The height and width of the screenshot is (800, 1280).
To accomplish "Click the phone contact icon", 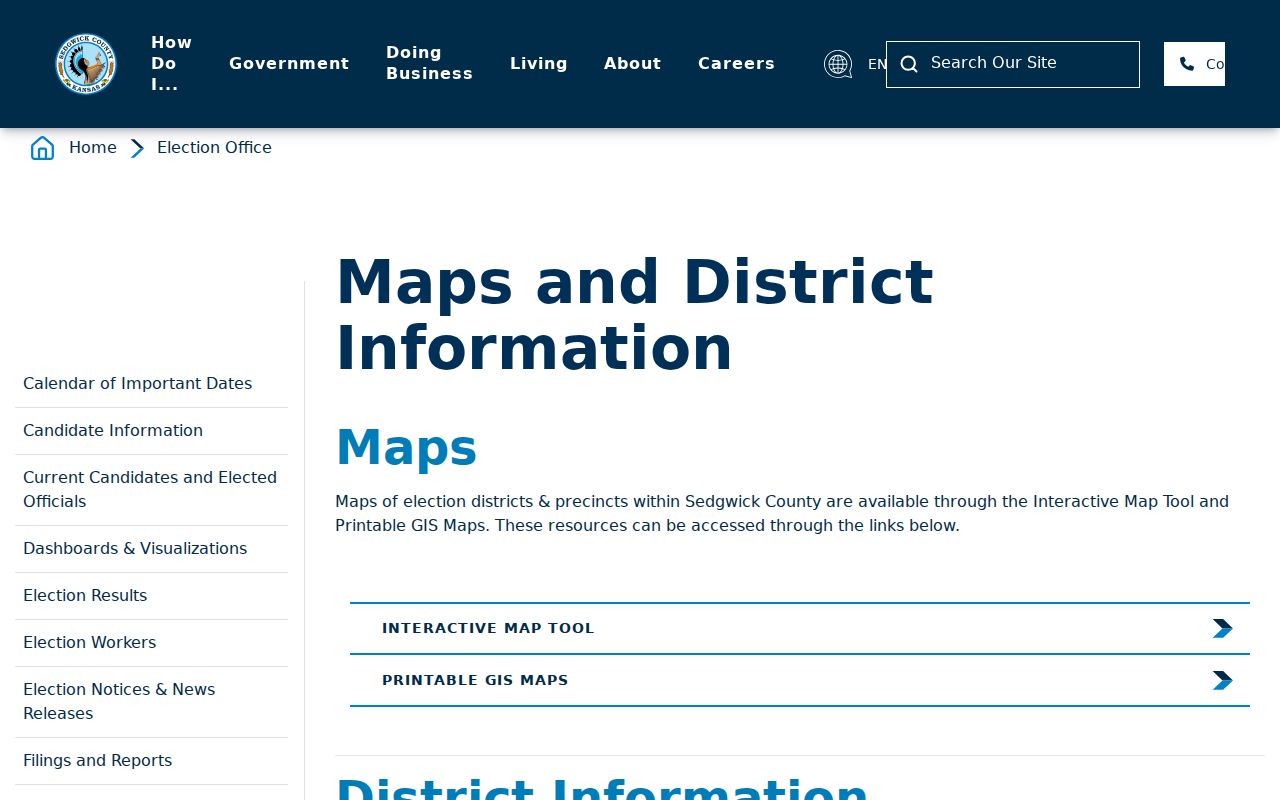I will pyautogui.click(x=1187, y=64).
